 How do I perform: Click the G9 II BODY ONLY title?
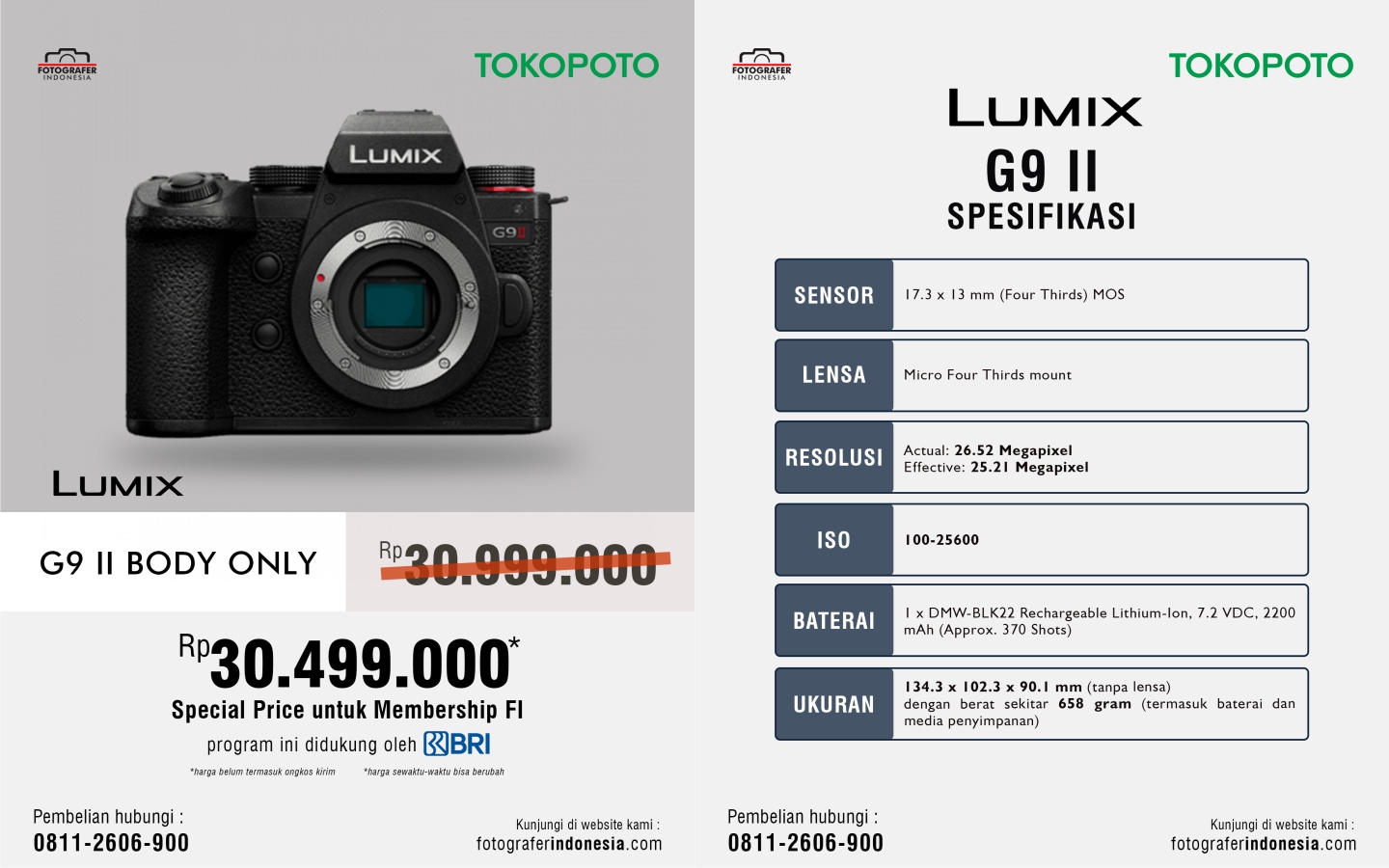point(178,563)
